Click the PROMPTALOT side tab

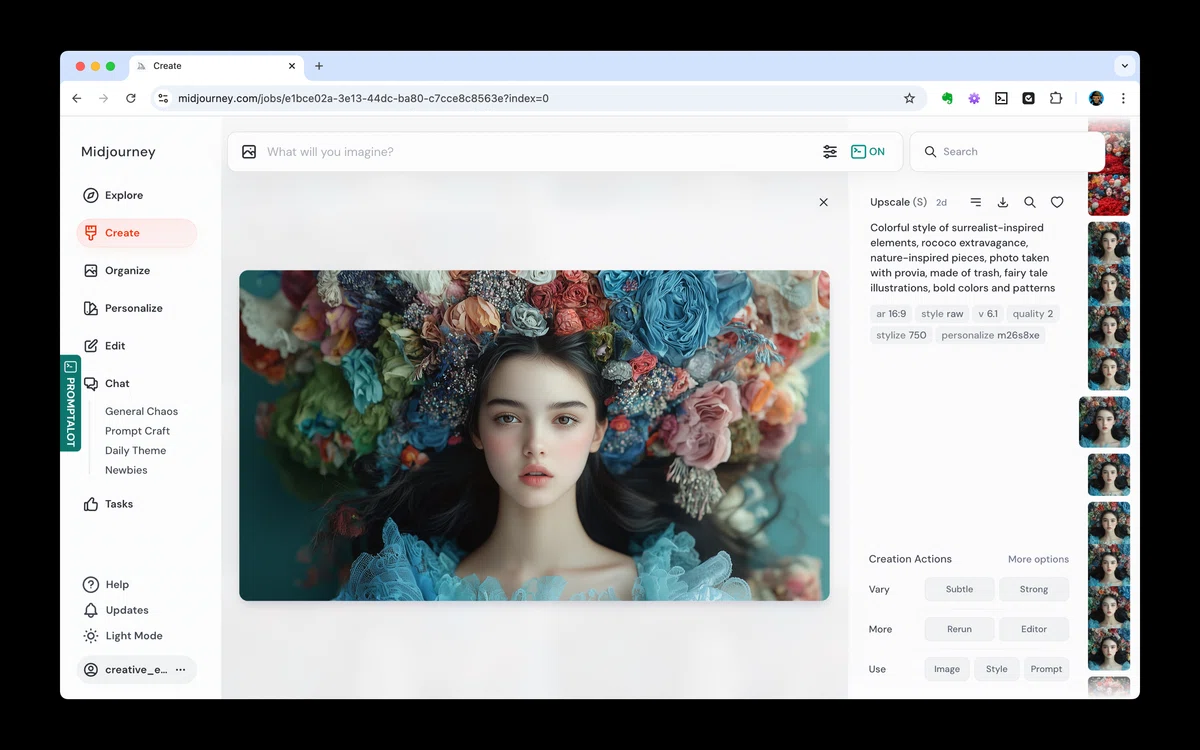[70, 403]
